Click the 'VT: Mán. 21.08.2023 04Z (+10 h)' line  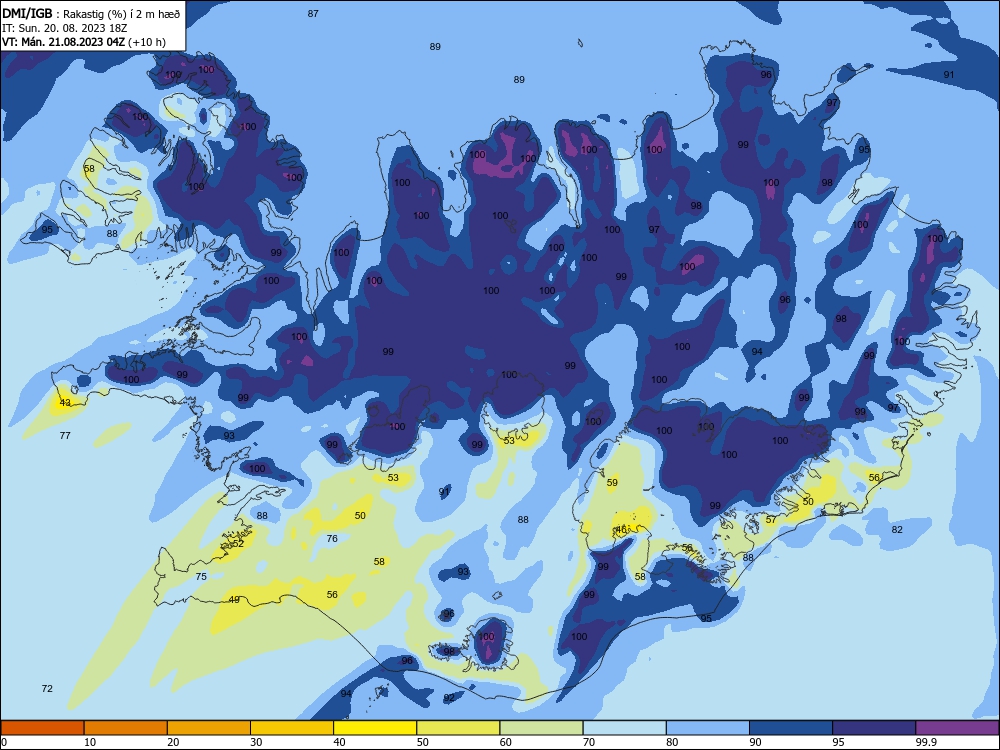pos(84,42)
